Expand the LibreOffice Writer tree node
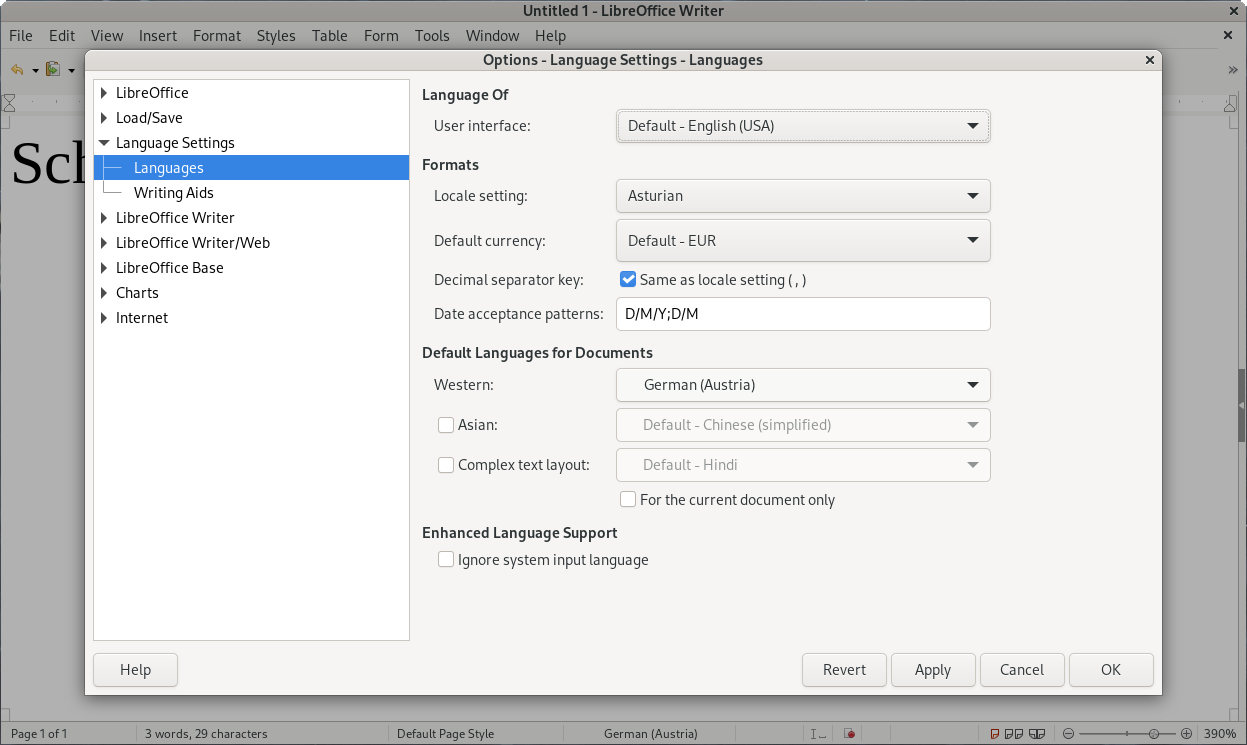This screenshot has width=1247, height=745. click(x=103, y=218)
